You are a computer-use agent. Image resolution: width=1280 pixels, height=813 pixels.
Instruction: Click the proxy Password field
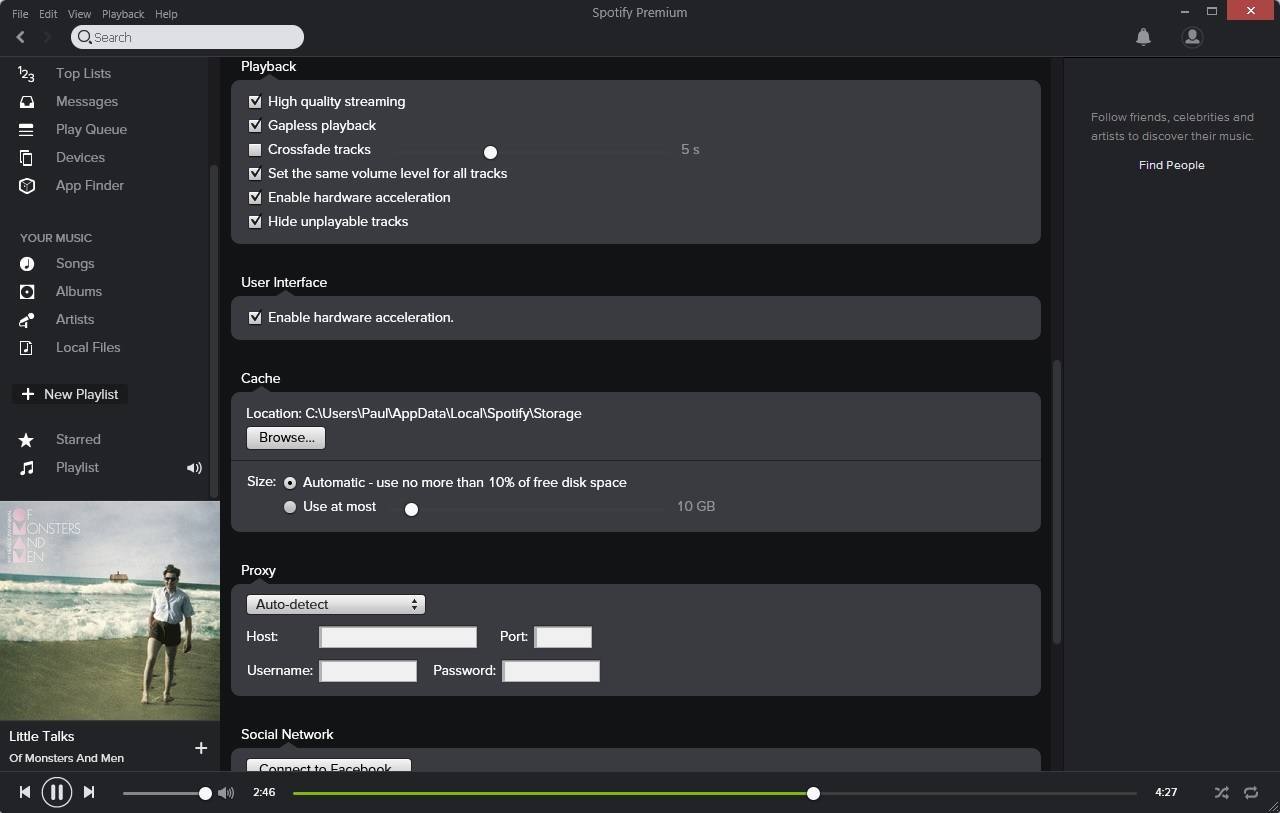551,671
